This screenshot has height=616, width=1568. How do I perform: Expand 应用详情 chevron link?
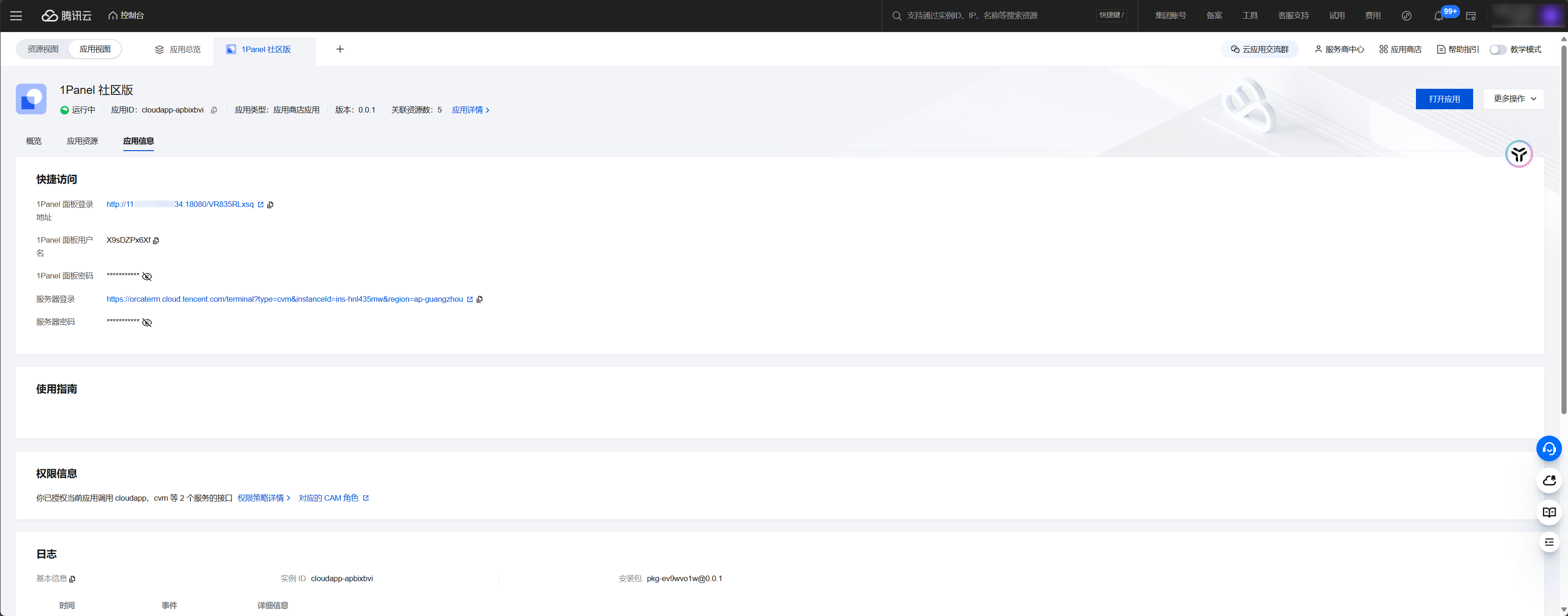click(470, 110)
